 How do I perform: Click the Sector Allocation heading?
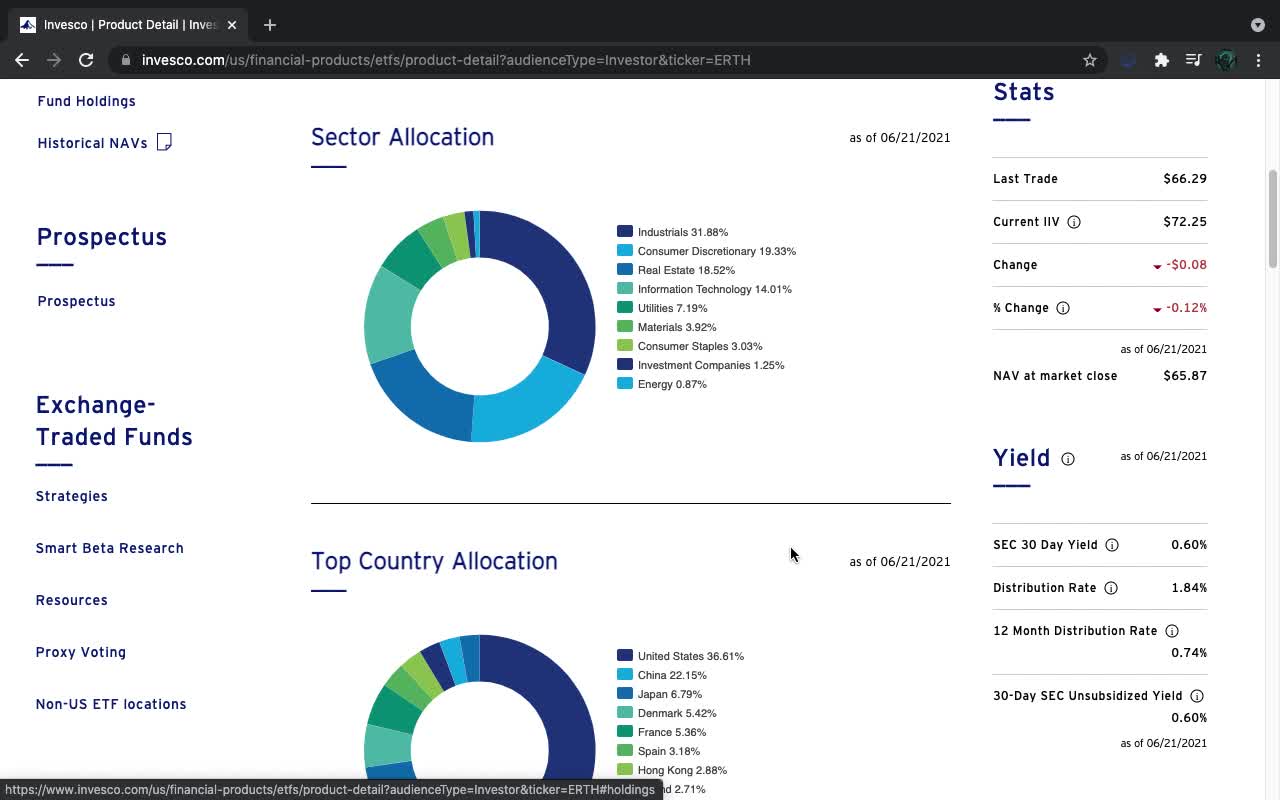[402, 137]
